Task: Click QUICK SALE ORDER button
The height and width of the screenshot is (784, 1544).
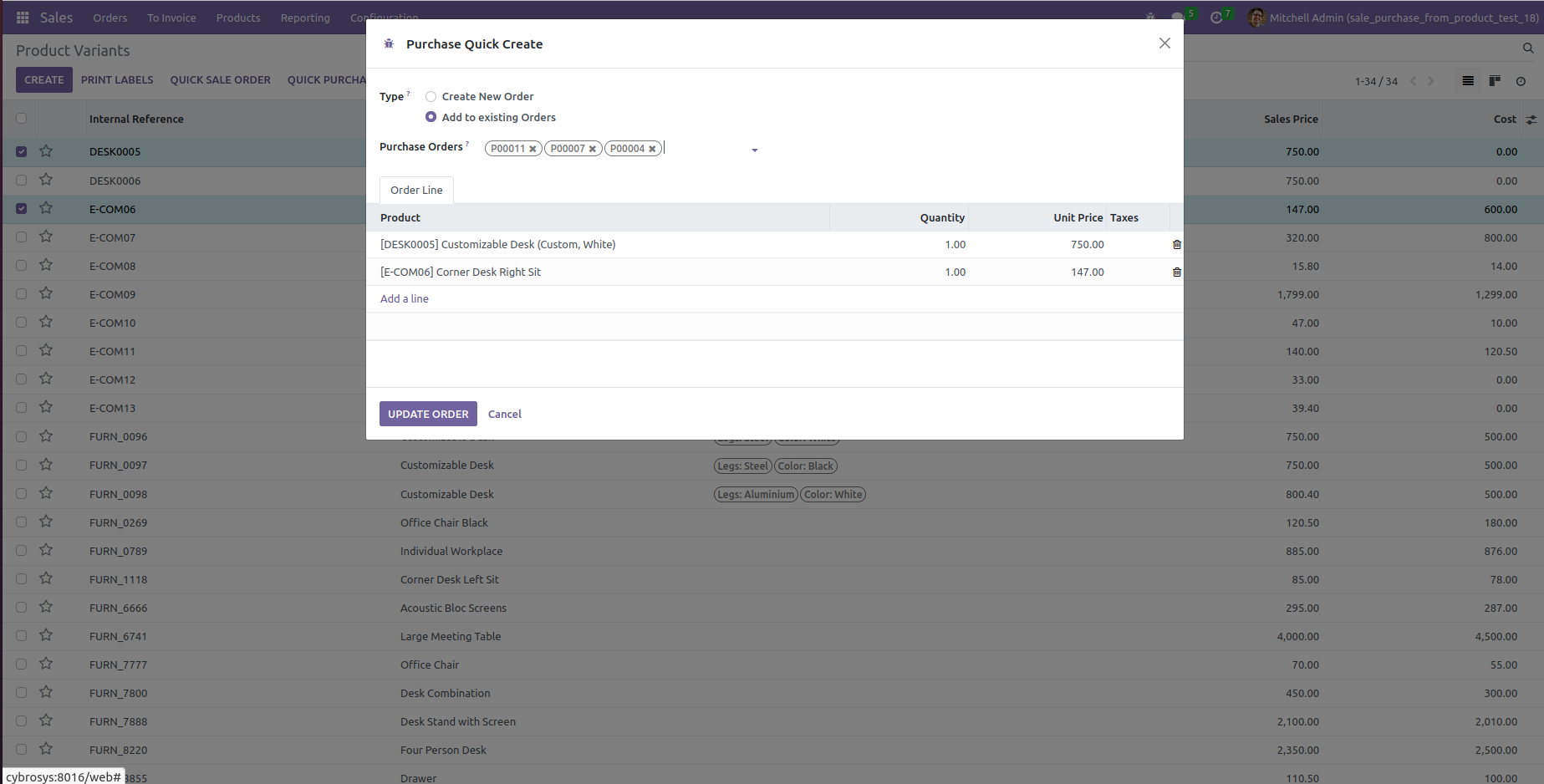Action: tap(221, 80)
